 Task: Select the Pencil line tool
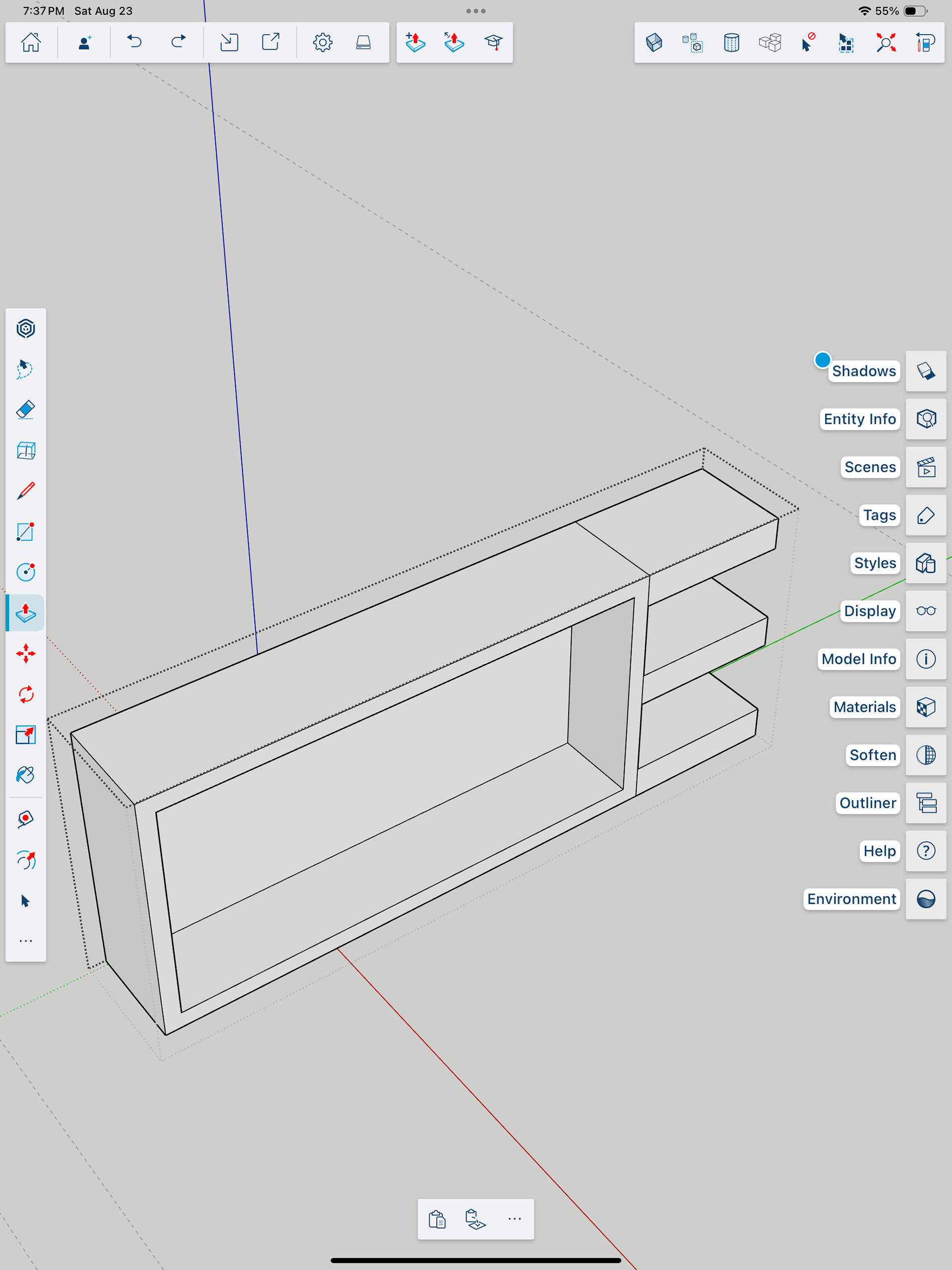[25, 491]
